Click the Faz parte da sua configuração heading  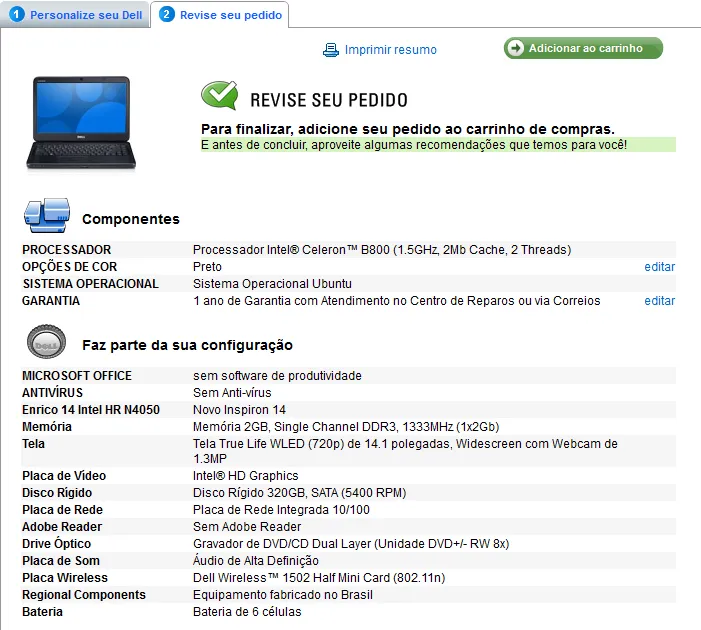(x=187, y=345)
